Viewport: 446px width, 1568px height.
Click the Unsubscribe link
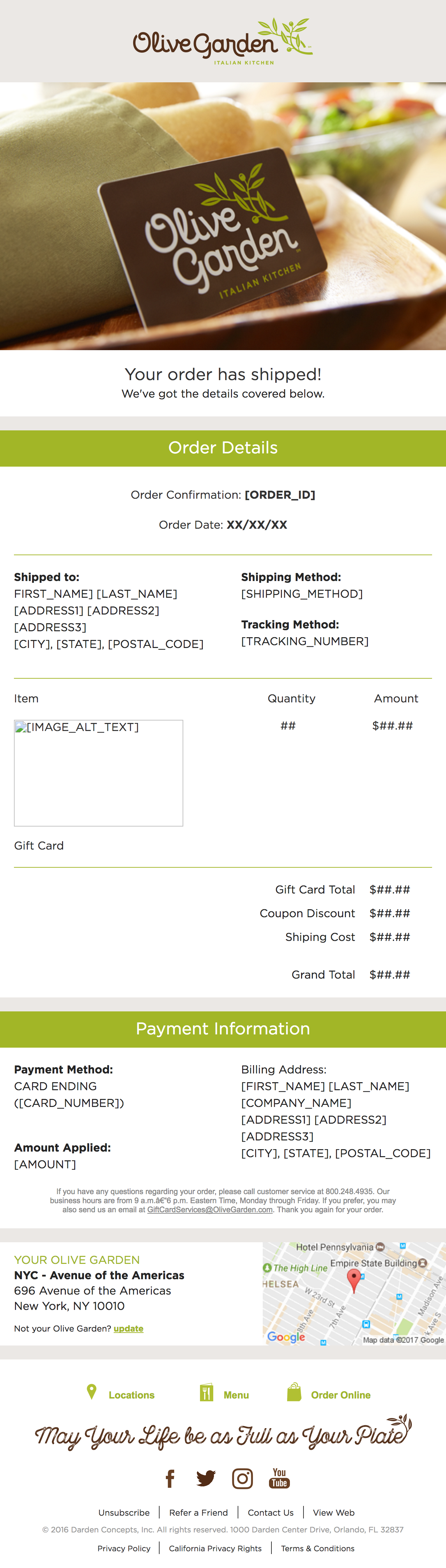(x=124, y=1512)
